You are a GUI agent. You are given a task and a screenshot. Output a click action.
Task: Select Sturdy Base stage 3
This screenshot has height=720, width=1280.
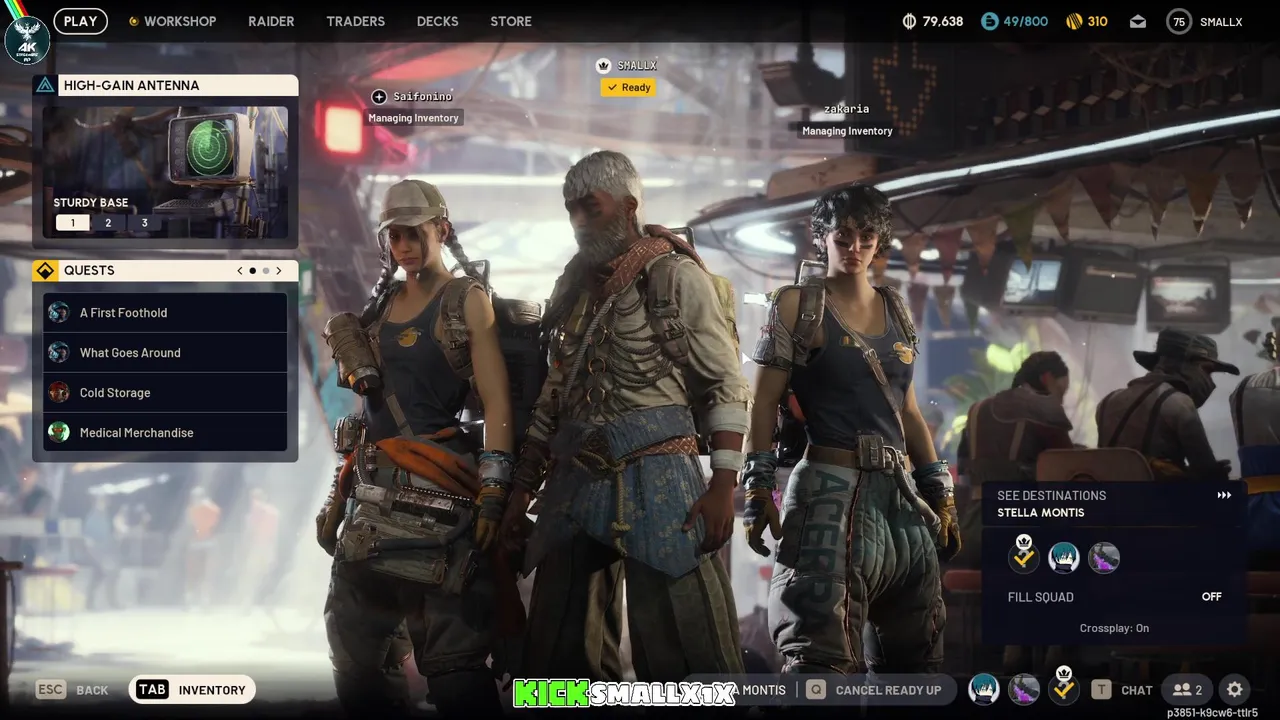144,223
